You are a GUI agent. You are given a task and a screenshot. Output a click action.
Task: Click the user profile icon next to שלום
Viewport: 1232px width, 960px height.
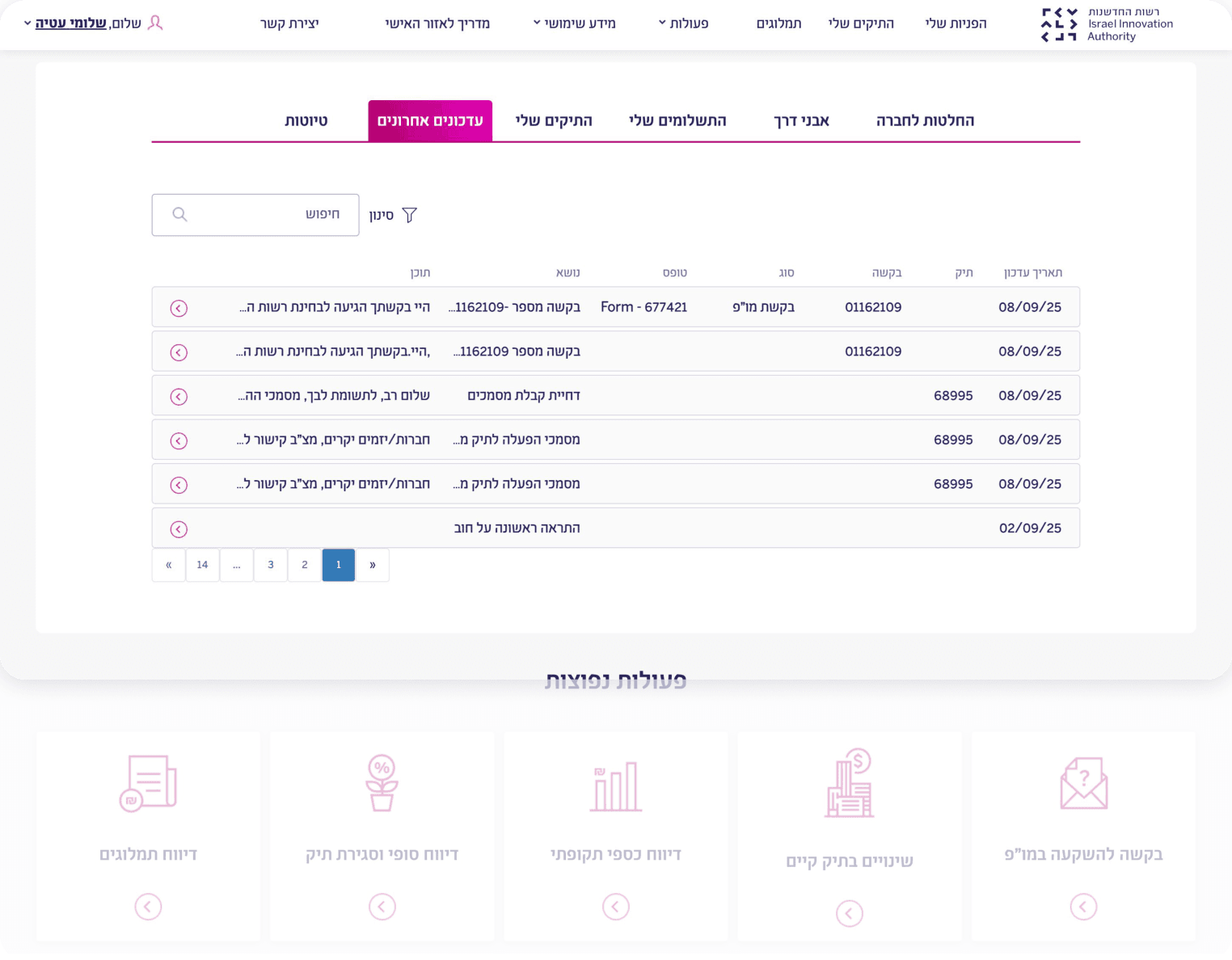tap(155, 23)
